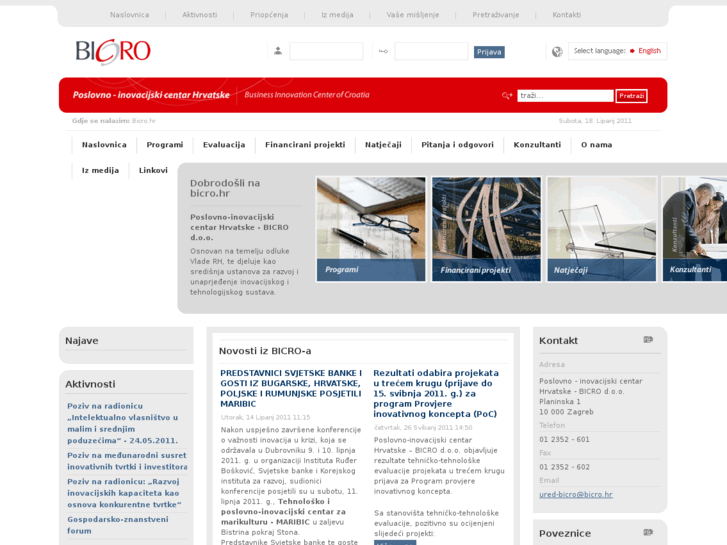The width and height of the screenshot is (727, 545).
Task: Select Iz medija in main navigation
Action: pos(100,170)
